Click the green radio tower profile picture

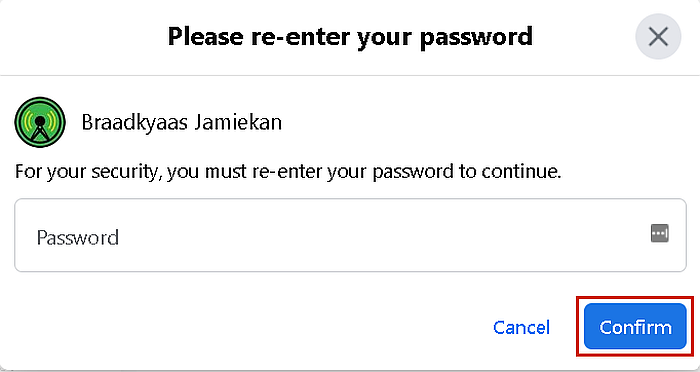click(40, 122)
